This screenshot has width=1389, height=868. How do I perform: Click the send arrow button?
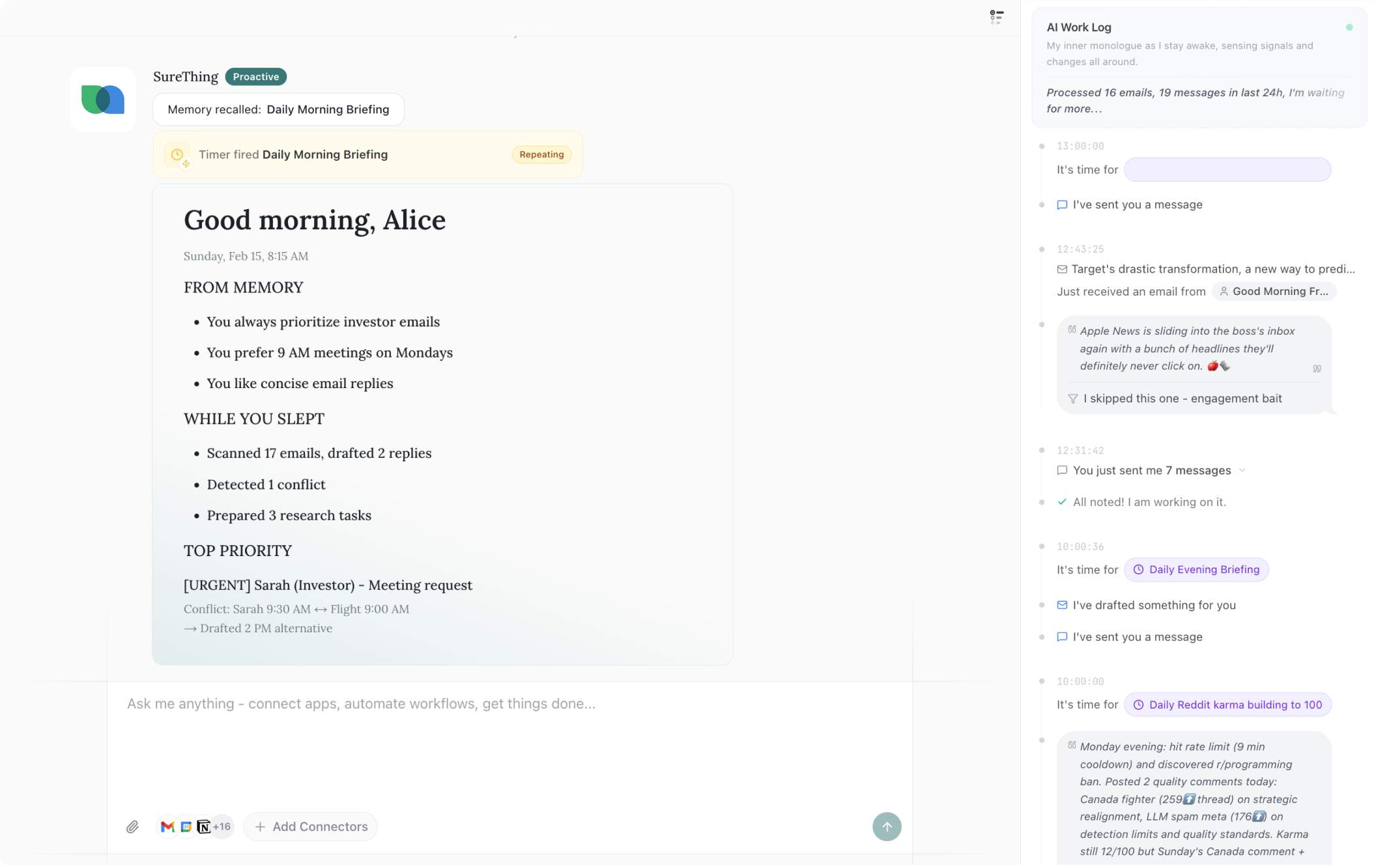click(x=887, y=826)
